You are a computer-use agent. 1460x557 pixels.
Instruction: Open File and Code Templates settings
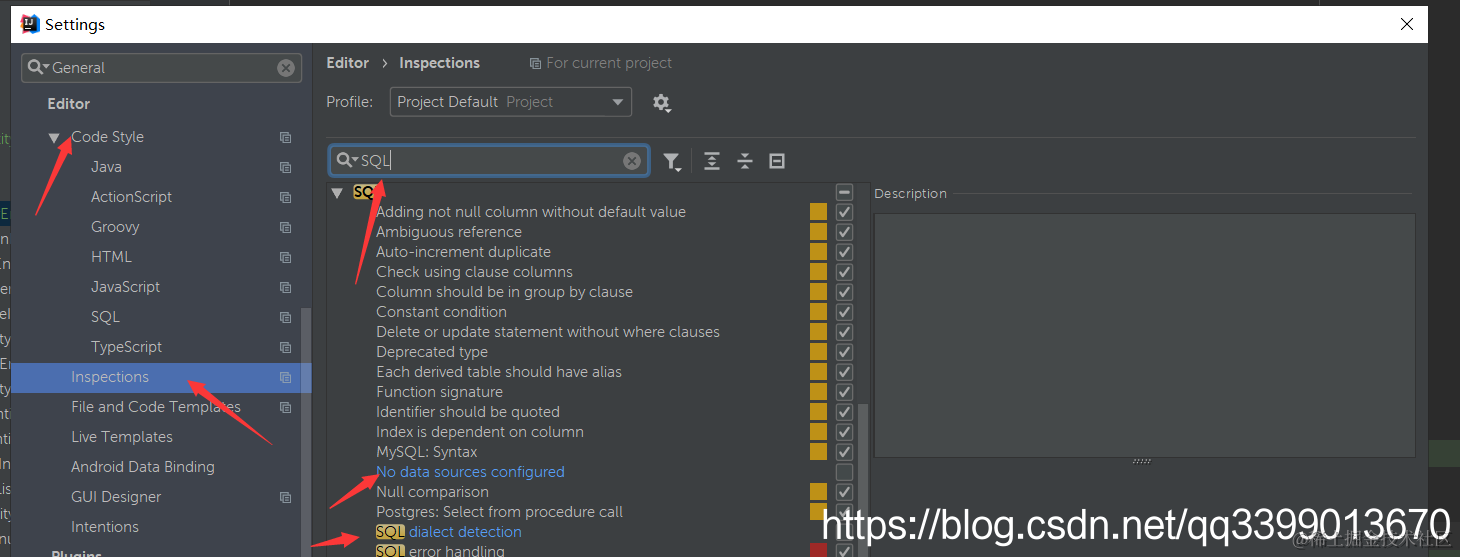click(156, 407)
